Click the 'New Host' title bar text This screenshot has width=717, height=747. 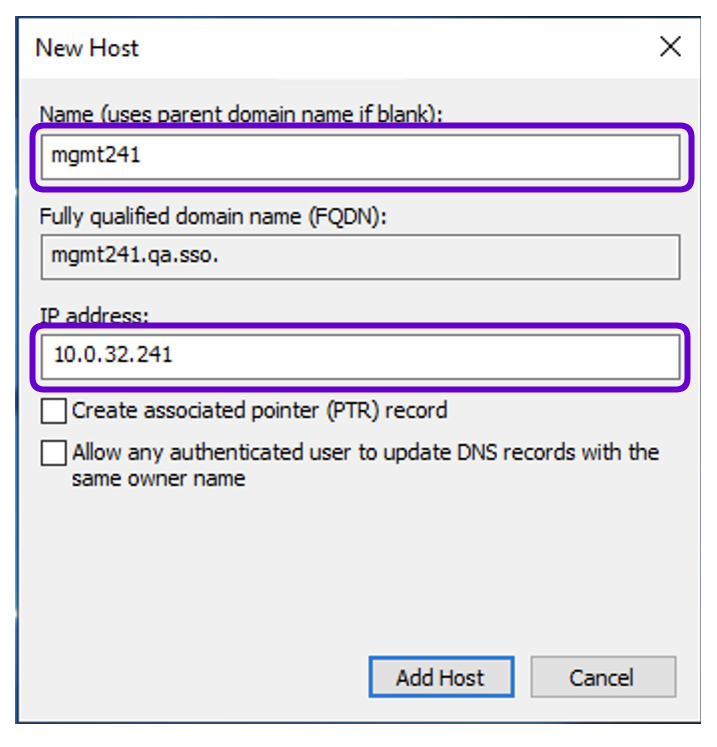(87, 48)
